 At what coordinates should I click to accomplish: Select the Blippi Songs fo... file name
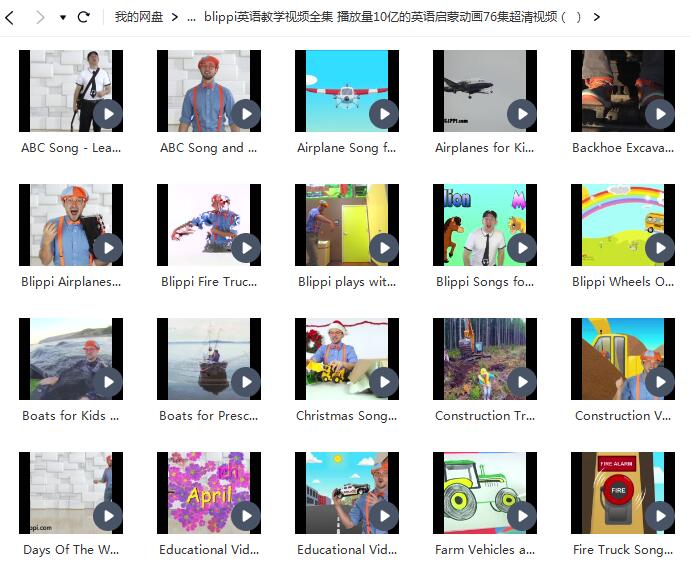tap(484, 282)
